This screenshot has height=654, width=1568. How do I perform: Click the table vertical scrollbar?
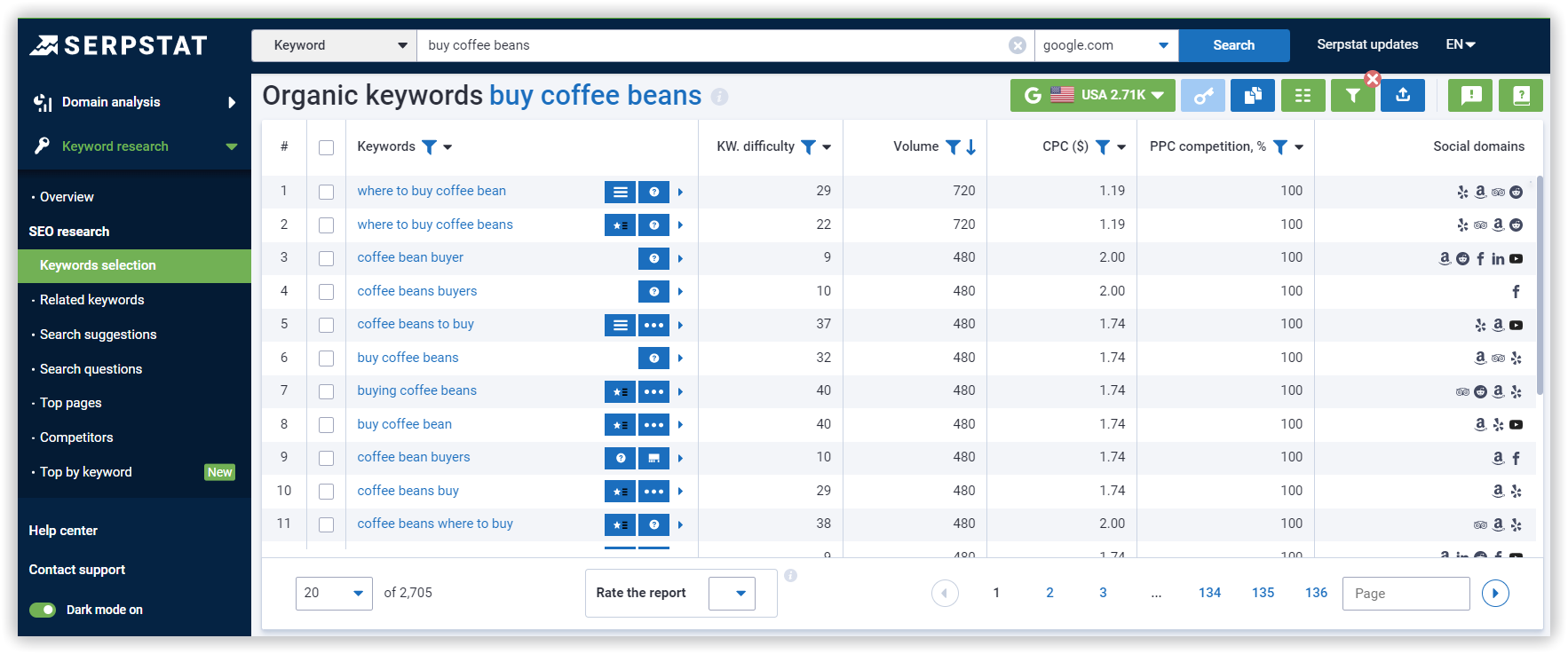click(1540, 284)
